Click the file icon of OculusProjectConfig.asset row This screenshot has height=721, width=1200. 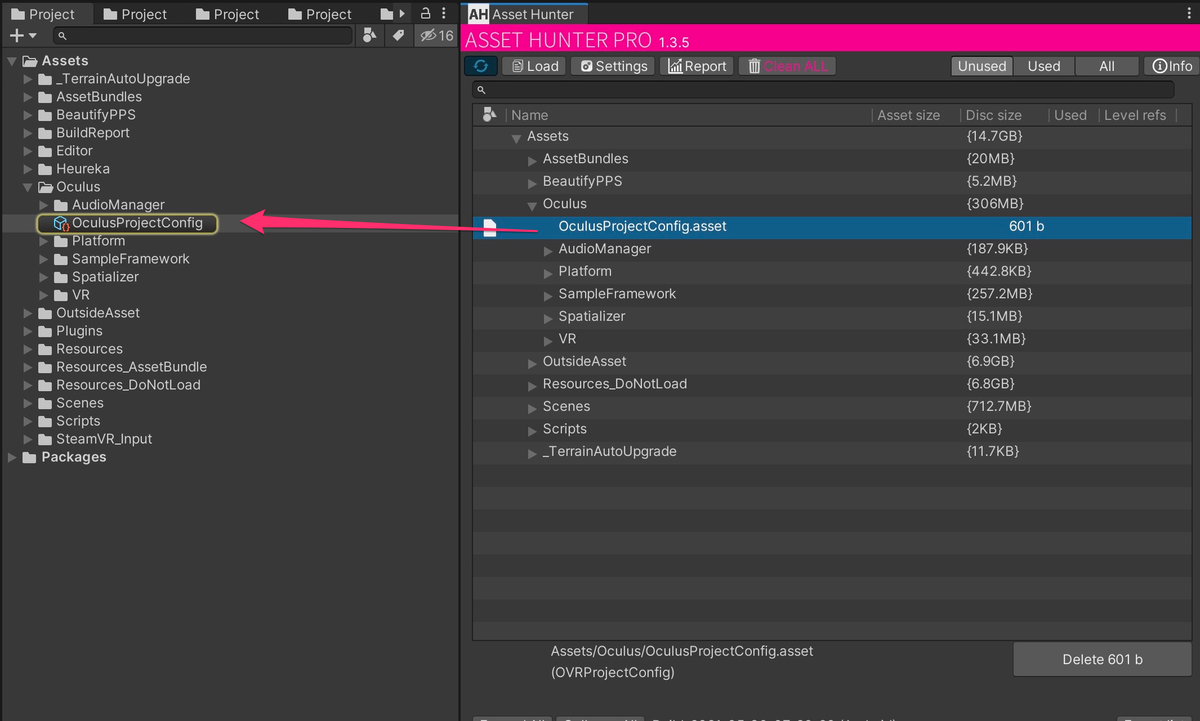pyautogui.click(x=490, y=227)
